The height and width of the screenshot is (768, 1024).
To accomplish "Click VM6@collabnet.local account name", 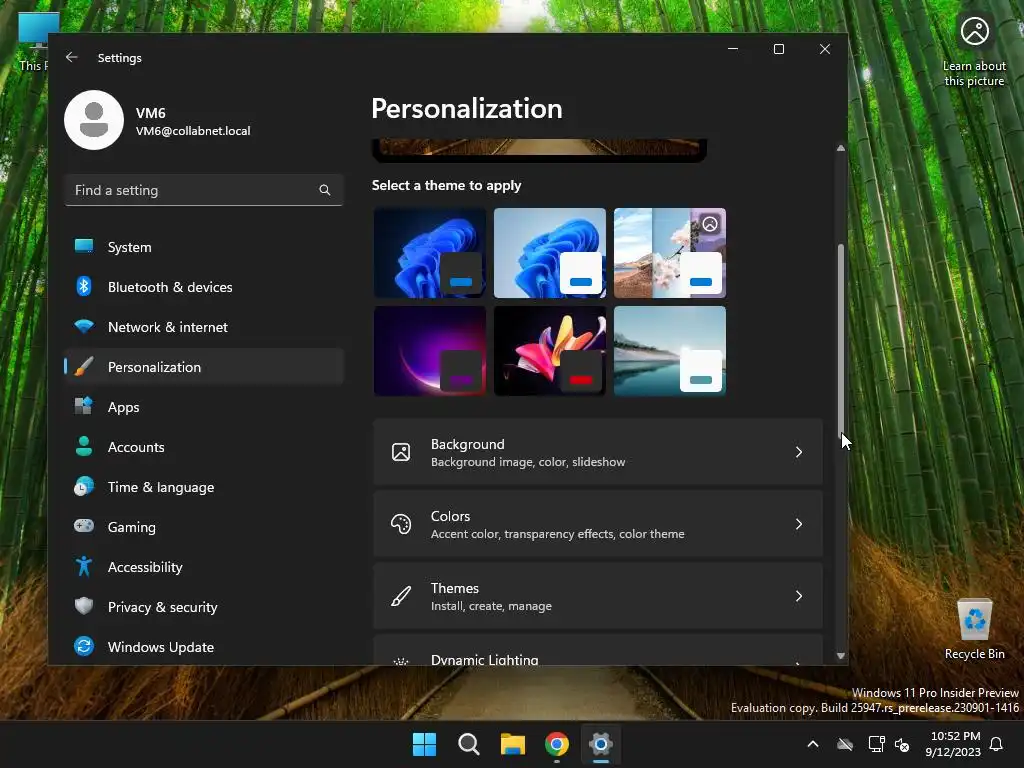I will (x=193, y=131).
